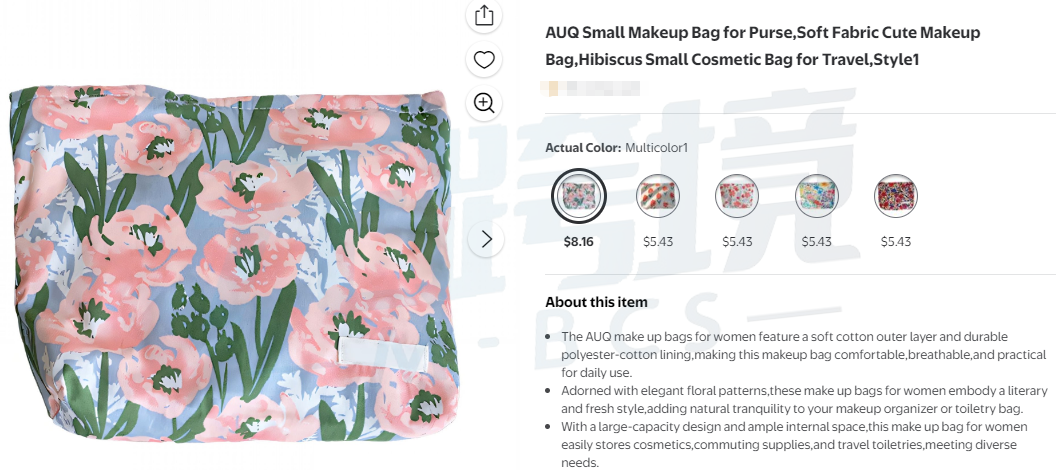
Task: Click the $5.43 price under the last swatch
Action: point(895,242)
